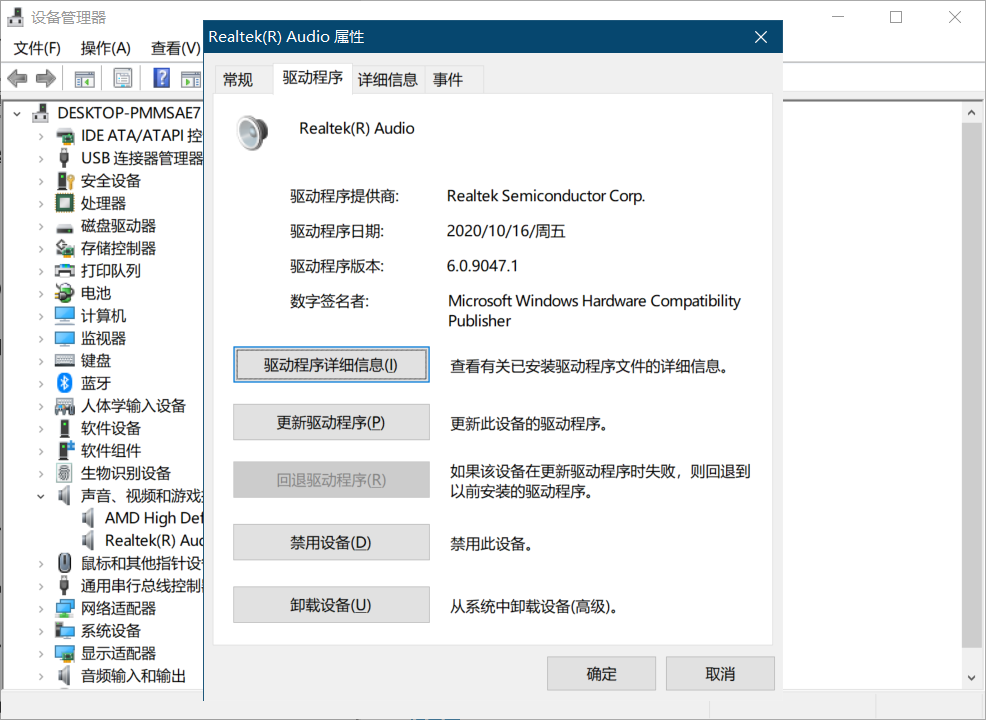Click the Device Manager scrollbar up arrow
Image resolution: width=986 pixels, height=720 pixels.
click(972, 113)
